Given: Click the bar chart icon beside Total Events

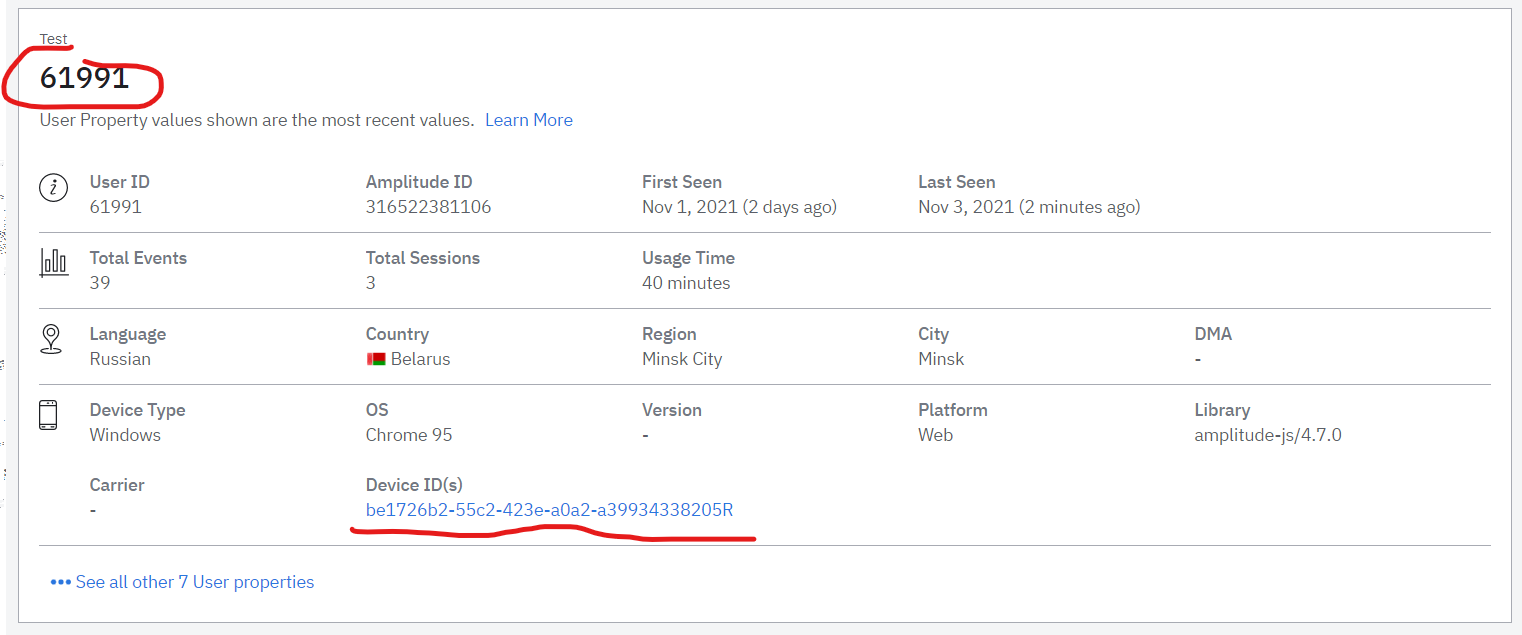Looking at the screenshot, I should click(x=53, y=262).
